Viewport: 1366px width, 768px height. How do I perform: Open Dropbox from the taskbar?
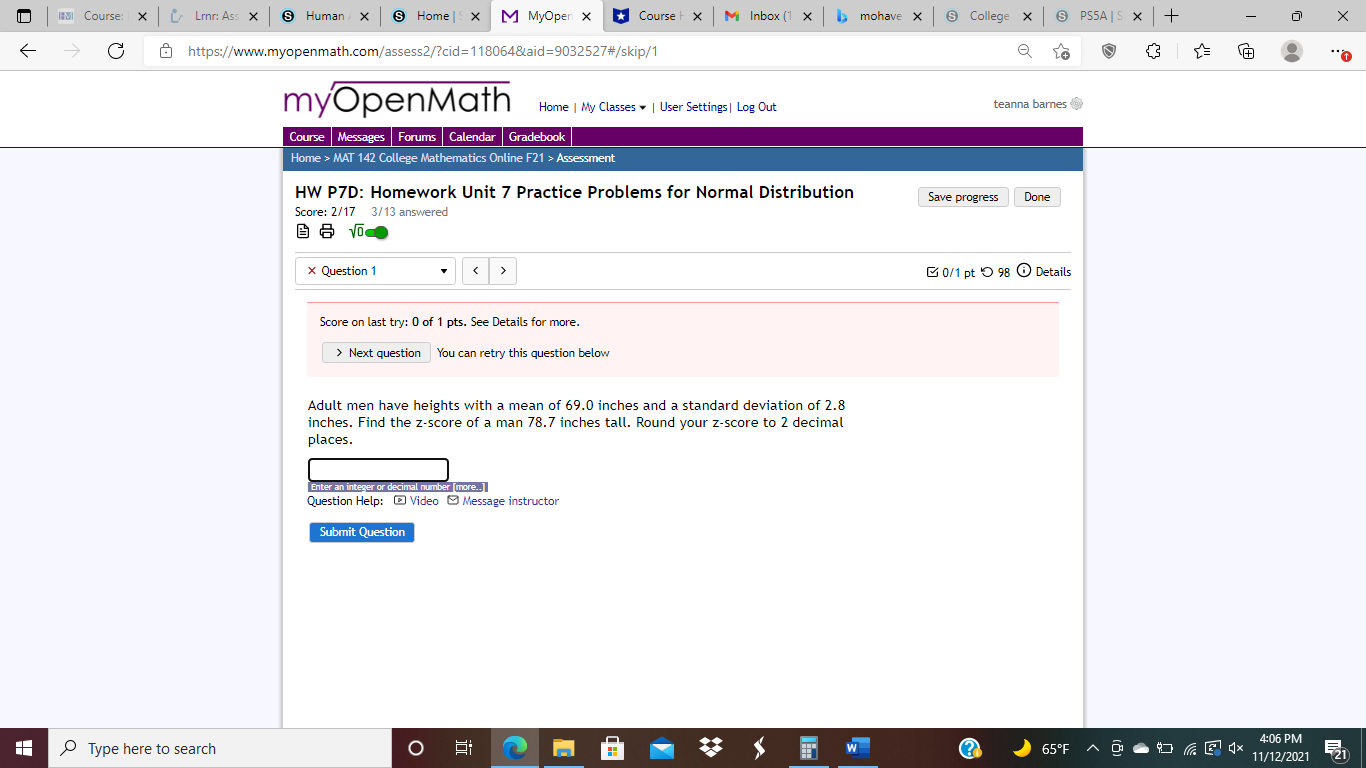711,748
